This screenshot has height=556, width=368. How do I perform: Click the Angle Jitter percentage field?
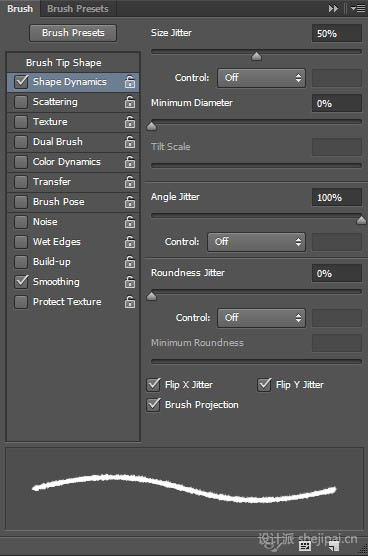337,198
